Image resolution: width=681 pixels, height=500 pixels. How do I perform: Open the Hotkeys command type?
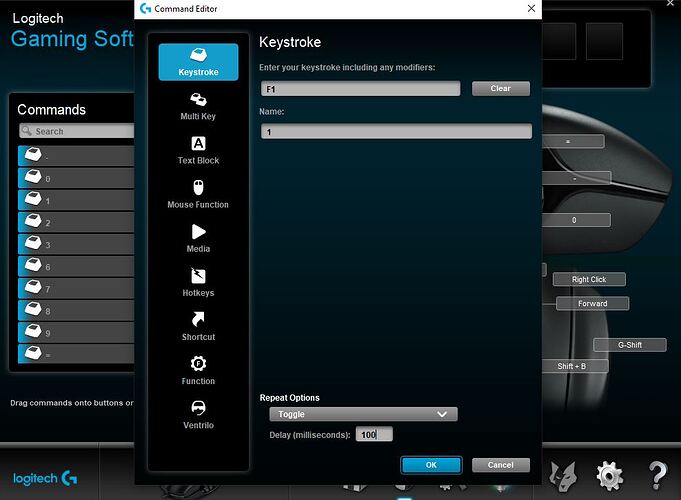pos(198,283)
